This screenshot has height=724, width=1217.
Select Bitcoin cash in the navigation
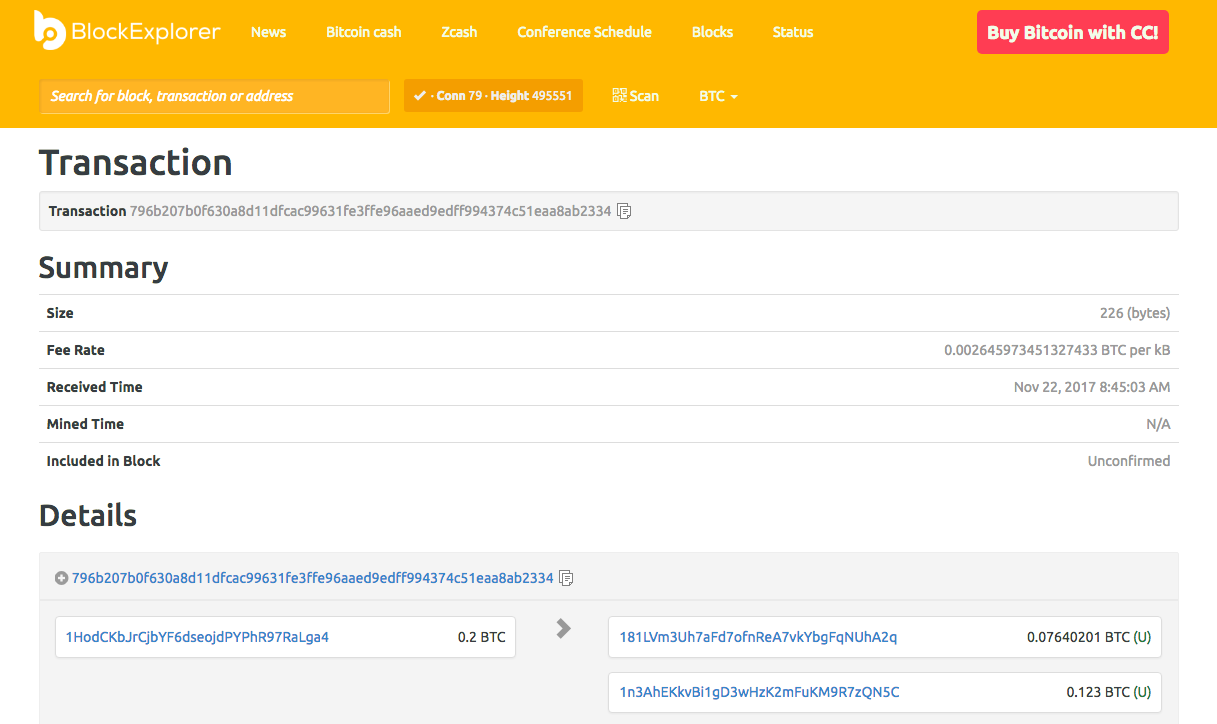[x=363, y=31]
